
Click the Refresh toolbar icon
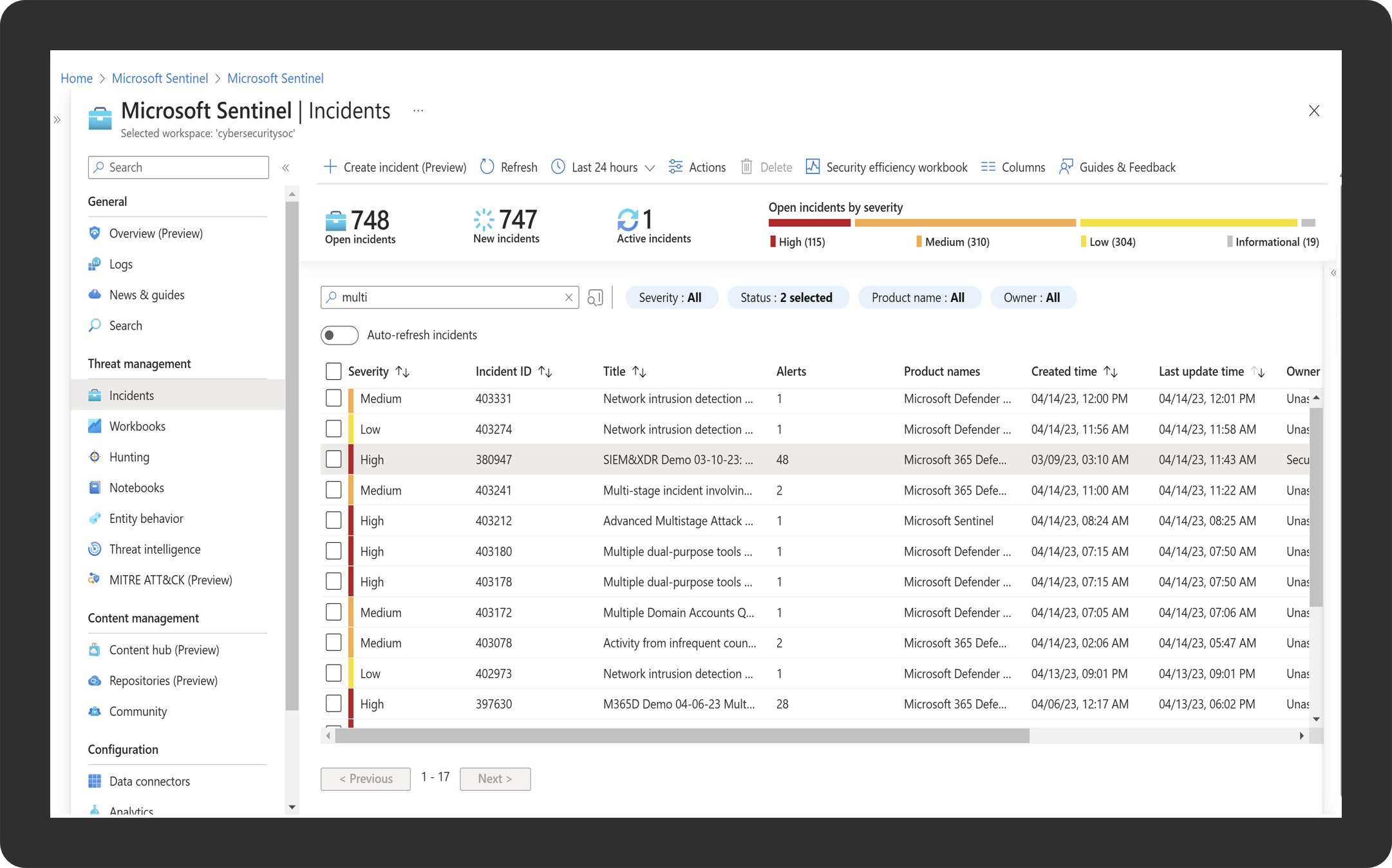tap(487, 167)
